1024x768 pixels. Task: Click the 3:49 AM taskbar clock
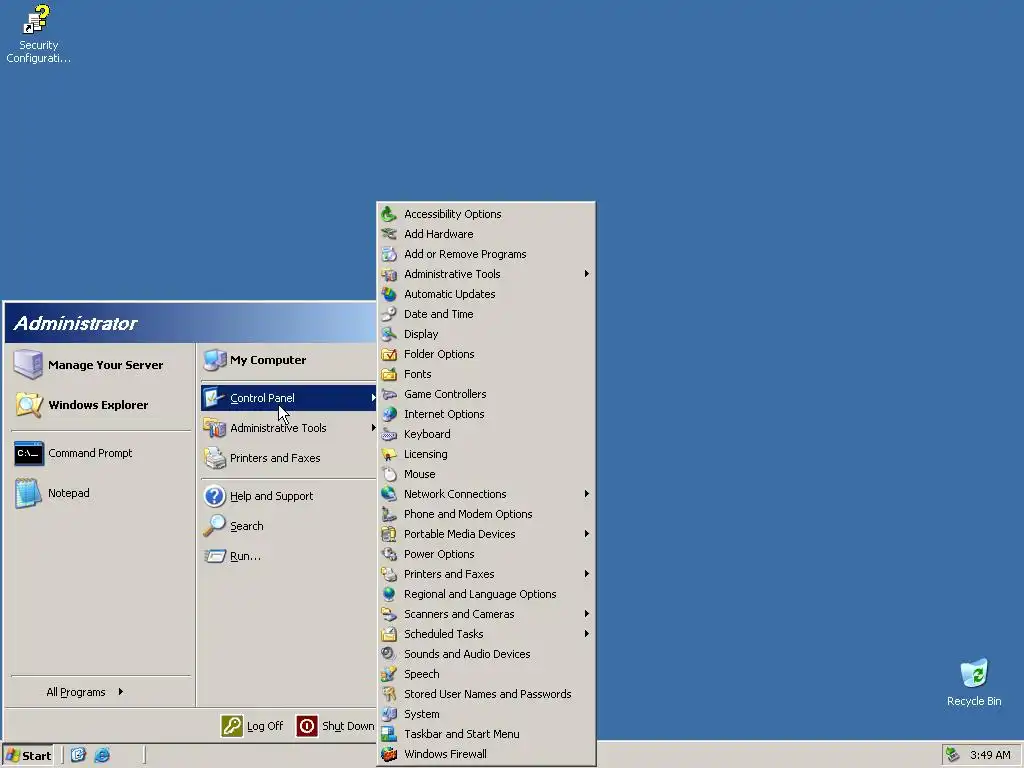pos(990,755)
